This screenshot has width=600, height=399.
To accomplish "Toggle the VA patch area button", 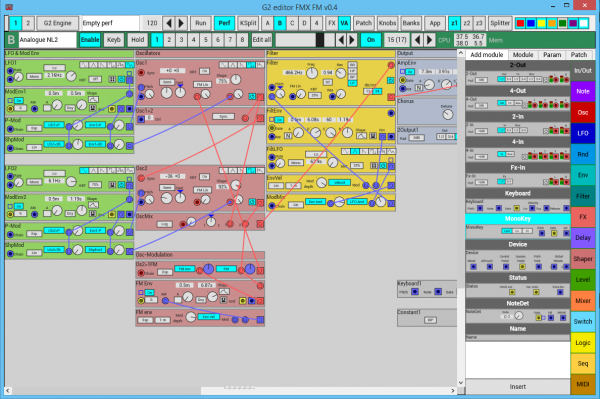I will 344,23.
